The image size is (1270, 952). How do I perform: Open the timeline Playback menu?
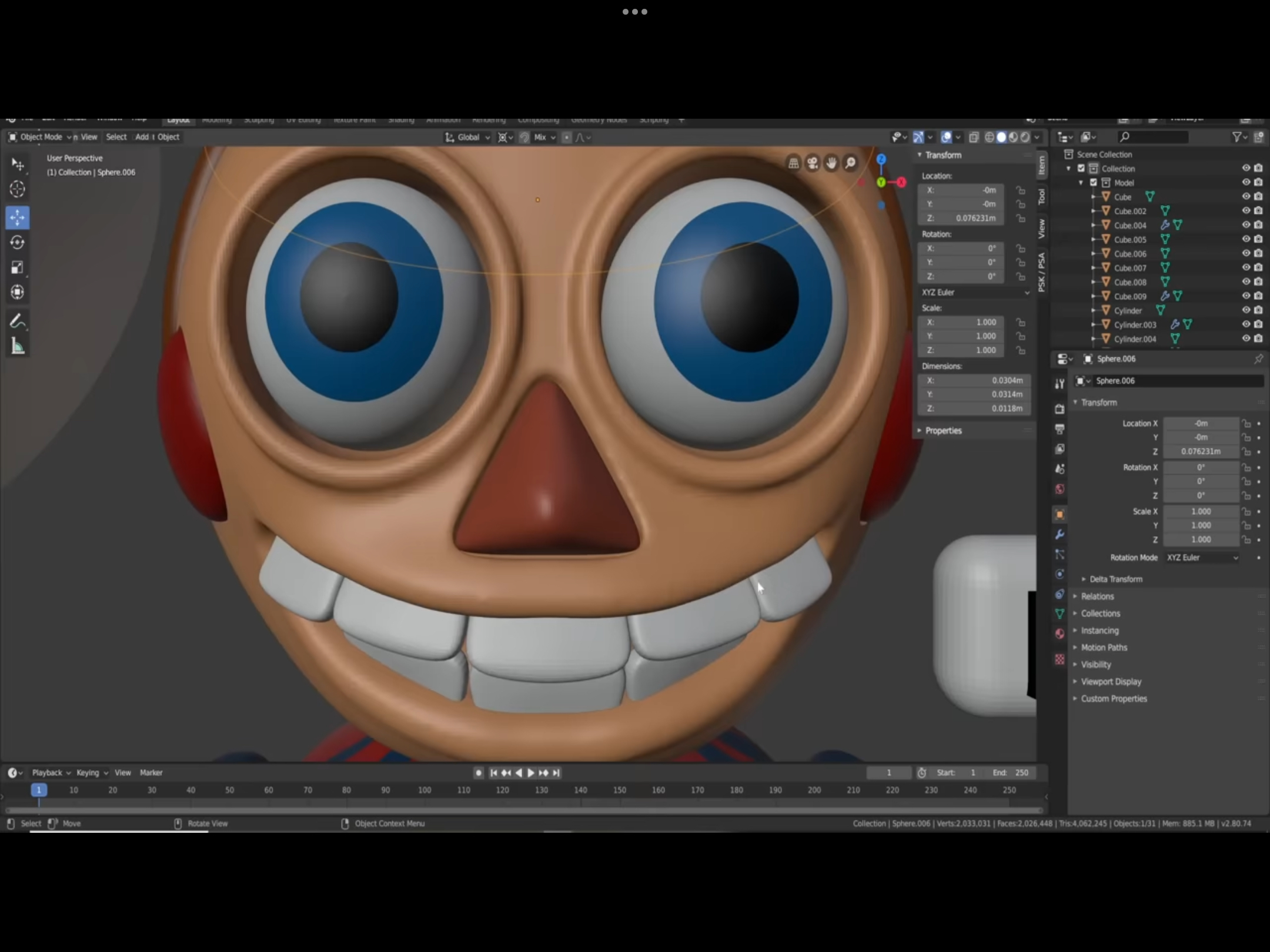tap(51, 773)
